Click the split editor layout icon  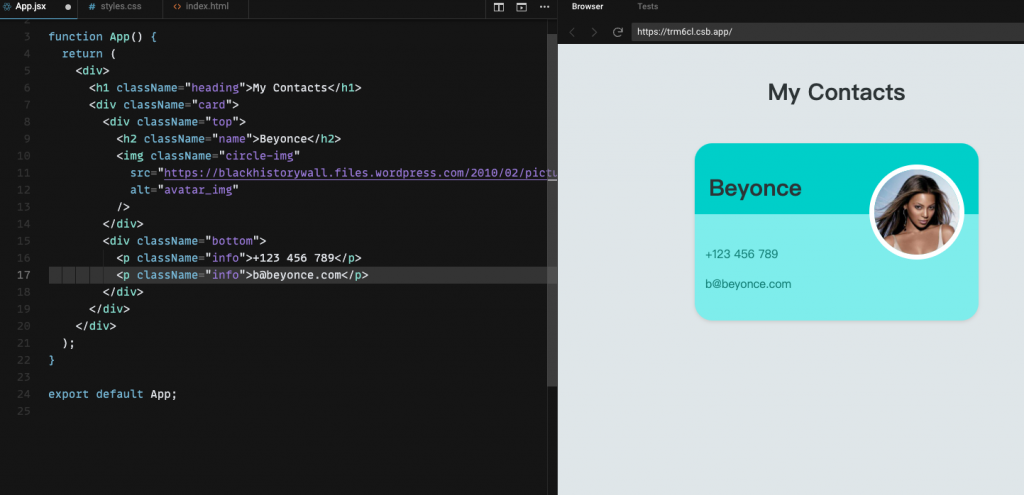(499, 7)
